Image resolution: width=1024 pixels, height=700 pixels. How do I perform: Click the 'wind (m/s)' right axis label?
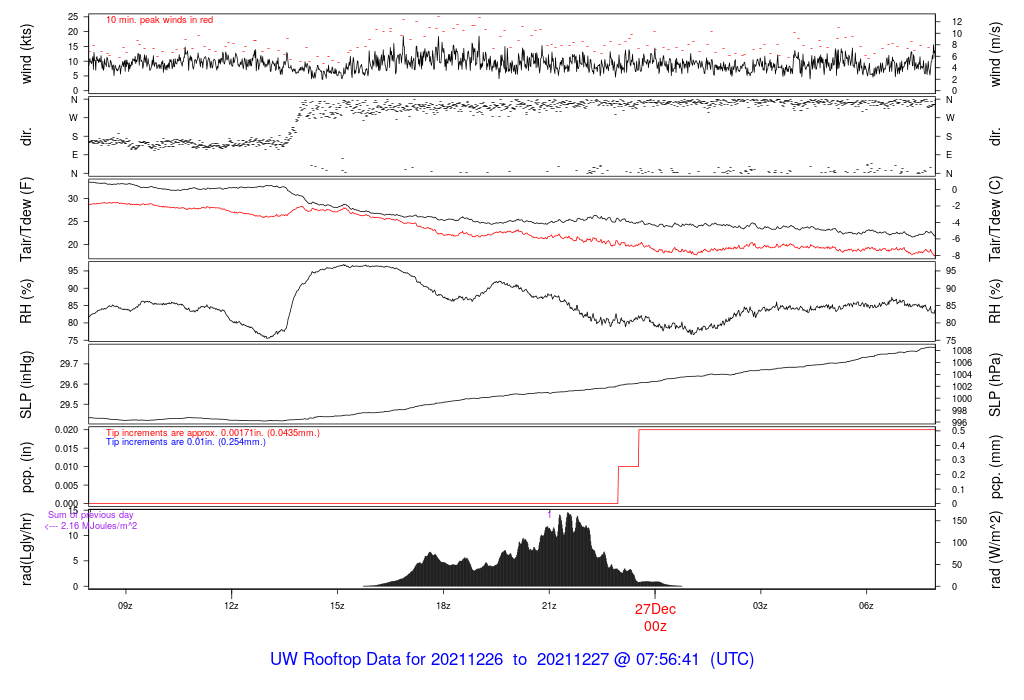point(995,54)
